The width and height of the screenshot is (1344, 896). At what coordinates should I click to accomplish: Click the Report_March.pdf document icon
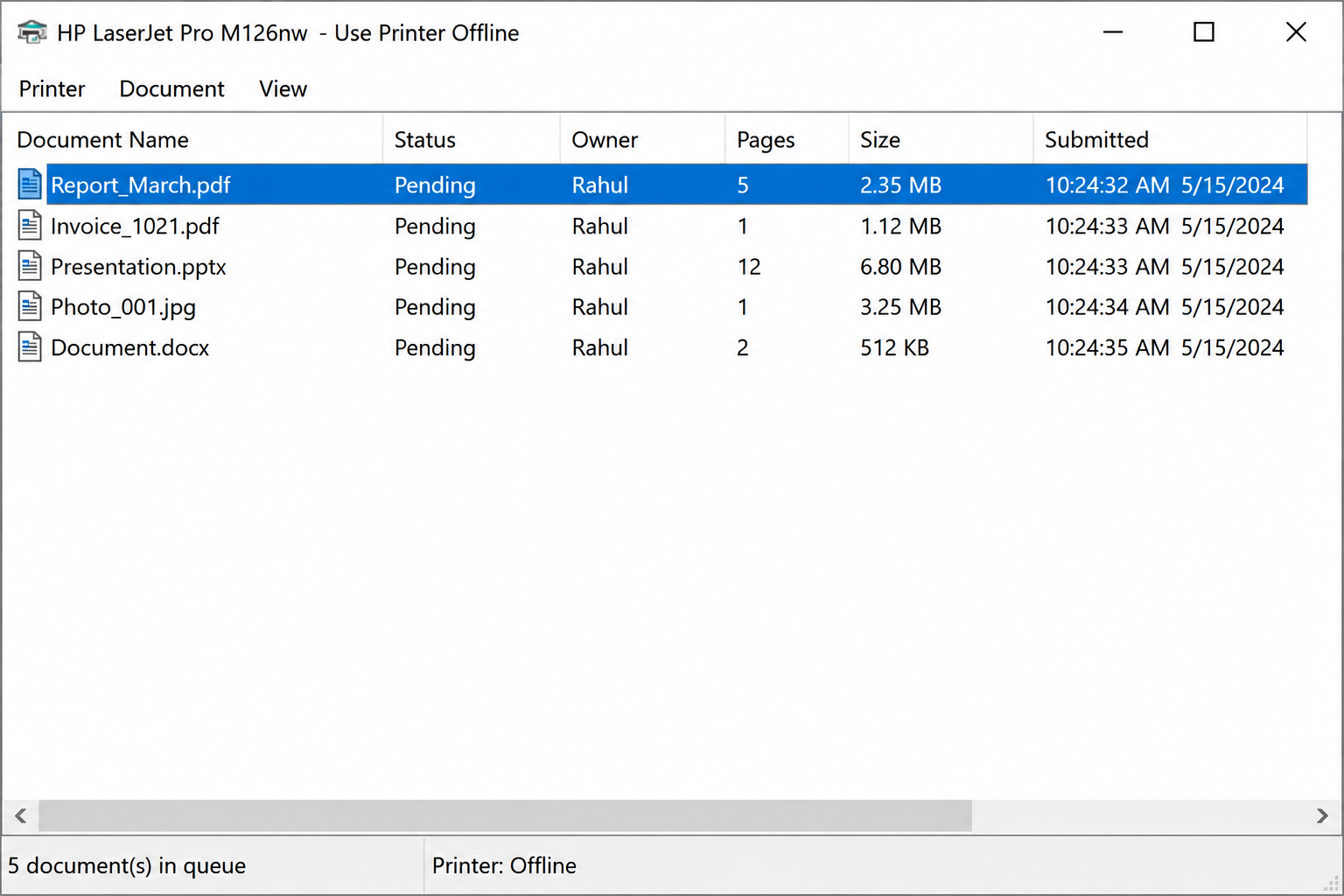[30, 185]
